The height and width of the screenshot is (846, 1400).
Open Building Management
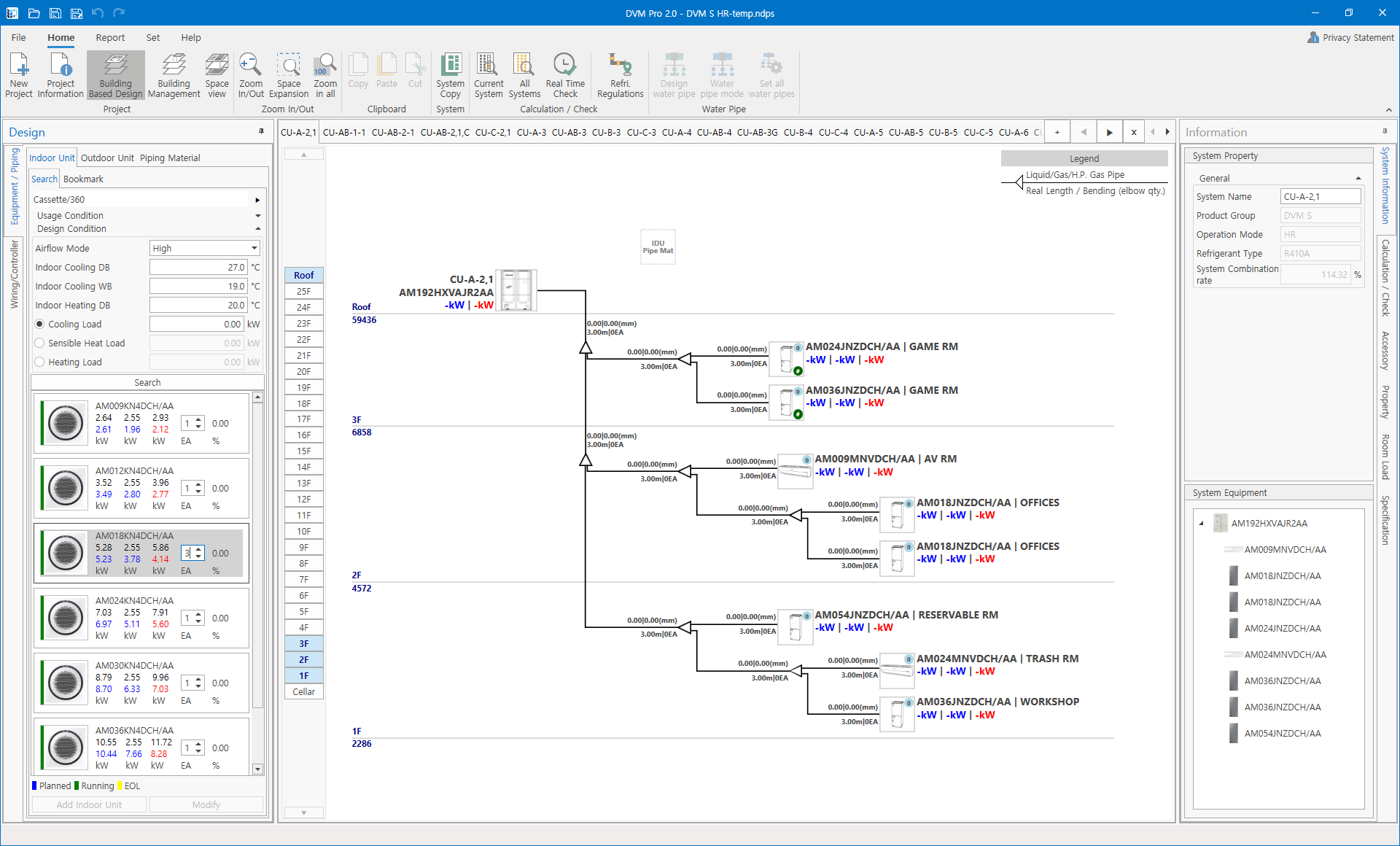pyautogui.click(x=174, y=75)
